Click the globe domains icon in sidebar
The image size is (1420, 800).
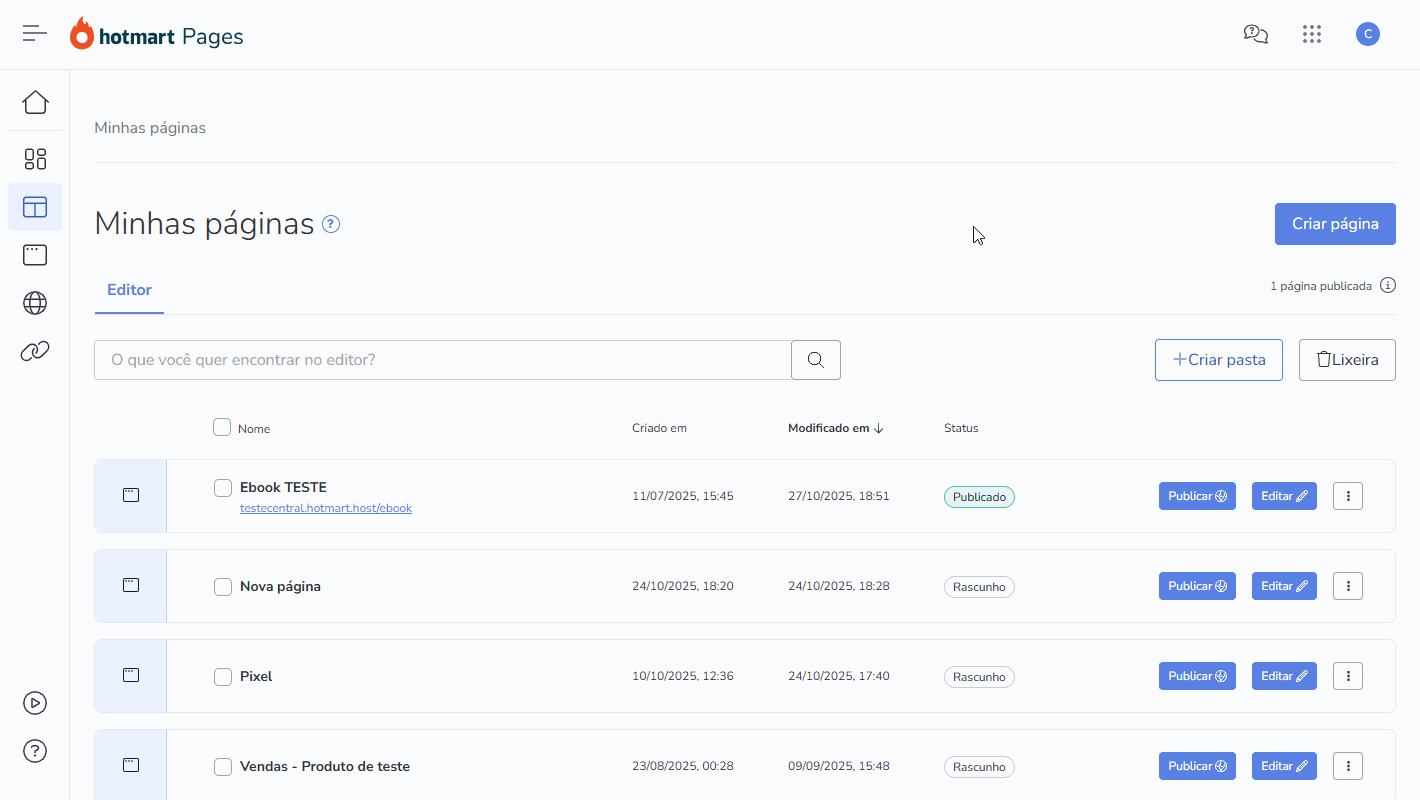click(x=35, y=303)
